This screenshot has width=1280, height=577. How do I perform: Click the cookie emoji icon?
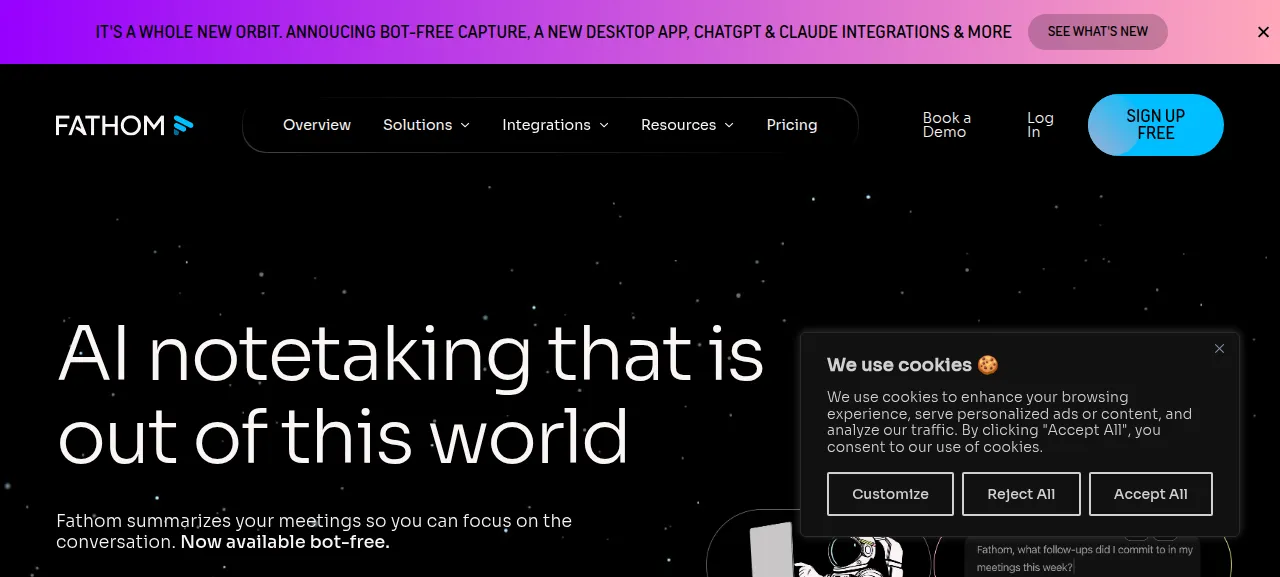[988, 365]
